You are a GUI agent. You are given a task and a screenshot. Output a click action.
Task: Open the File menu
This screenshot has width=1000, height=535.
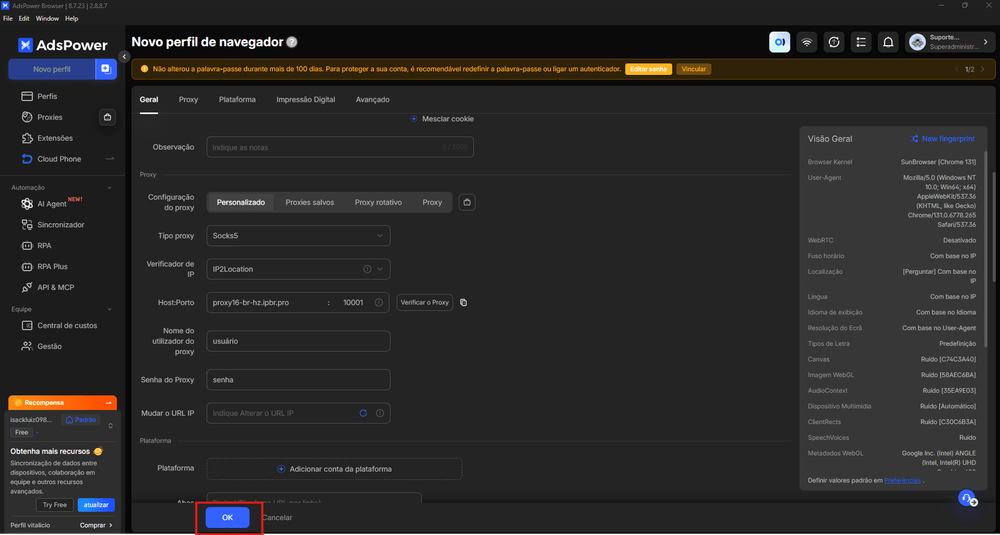(8, 18)
